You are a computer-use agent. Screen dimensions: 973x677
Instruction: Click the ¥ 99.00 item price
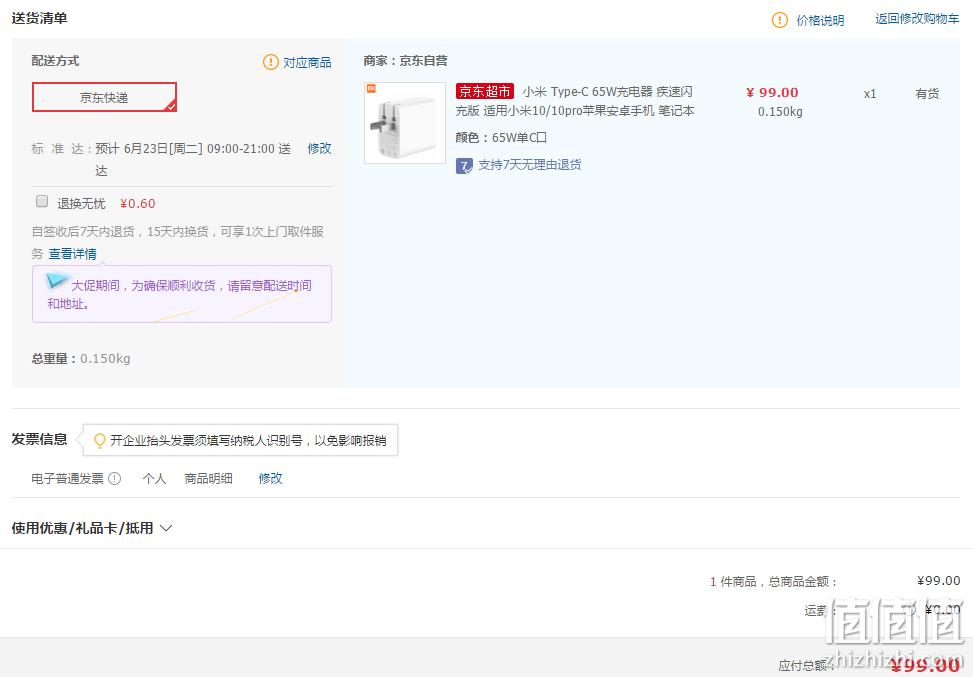click(772, 93)
